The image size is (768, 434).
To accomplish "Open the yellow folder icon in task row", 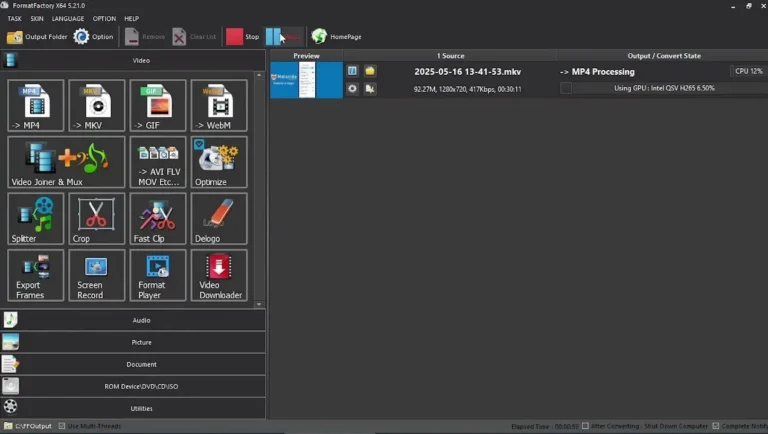I will click(x=370, y=71).
